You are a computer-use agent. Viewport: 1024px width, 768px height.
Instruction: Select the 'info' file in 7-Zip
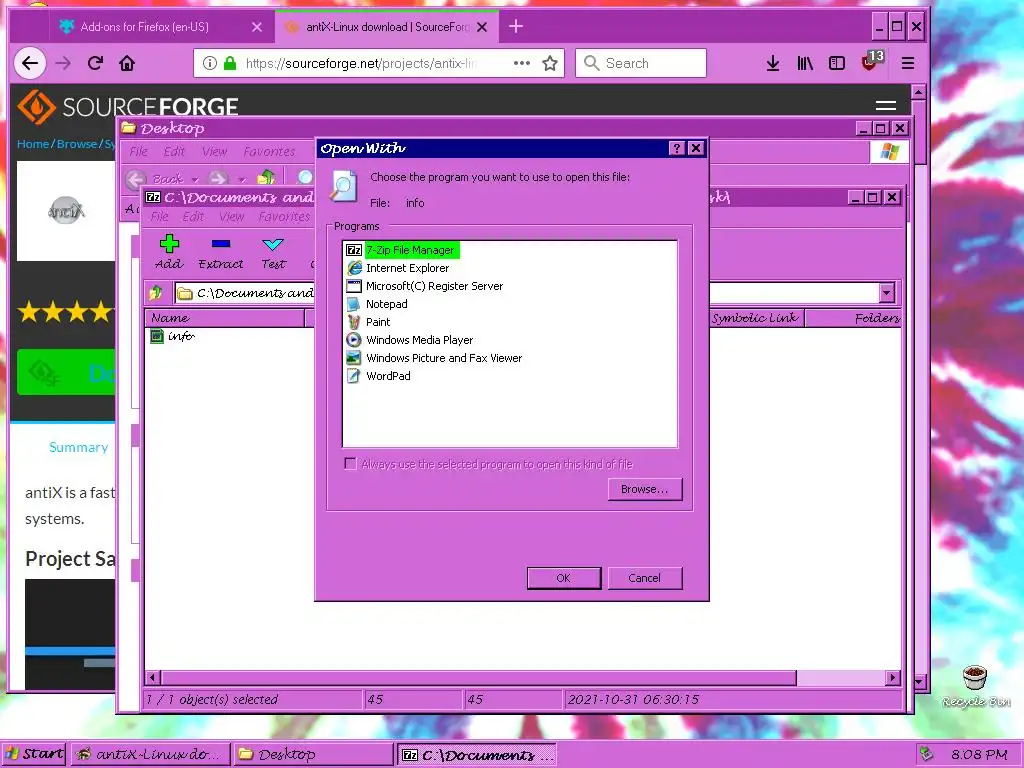tap(181, 336)
